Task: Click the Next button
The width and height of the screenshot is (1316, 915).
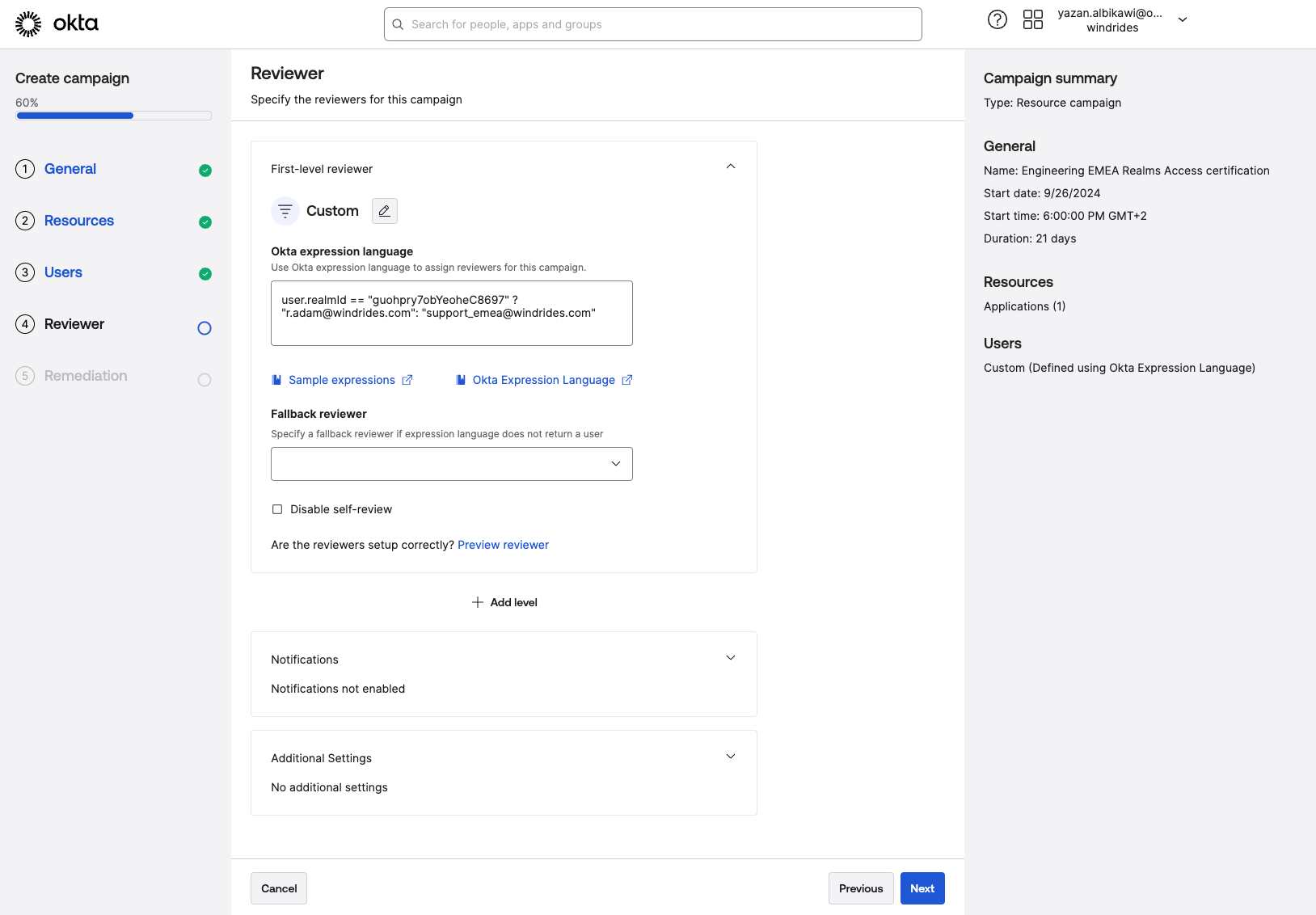Action: pos(922,888)
